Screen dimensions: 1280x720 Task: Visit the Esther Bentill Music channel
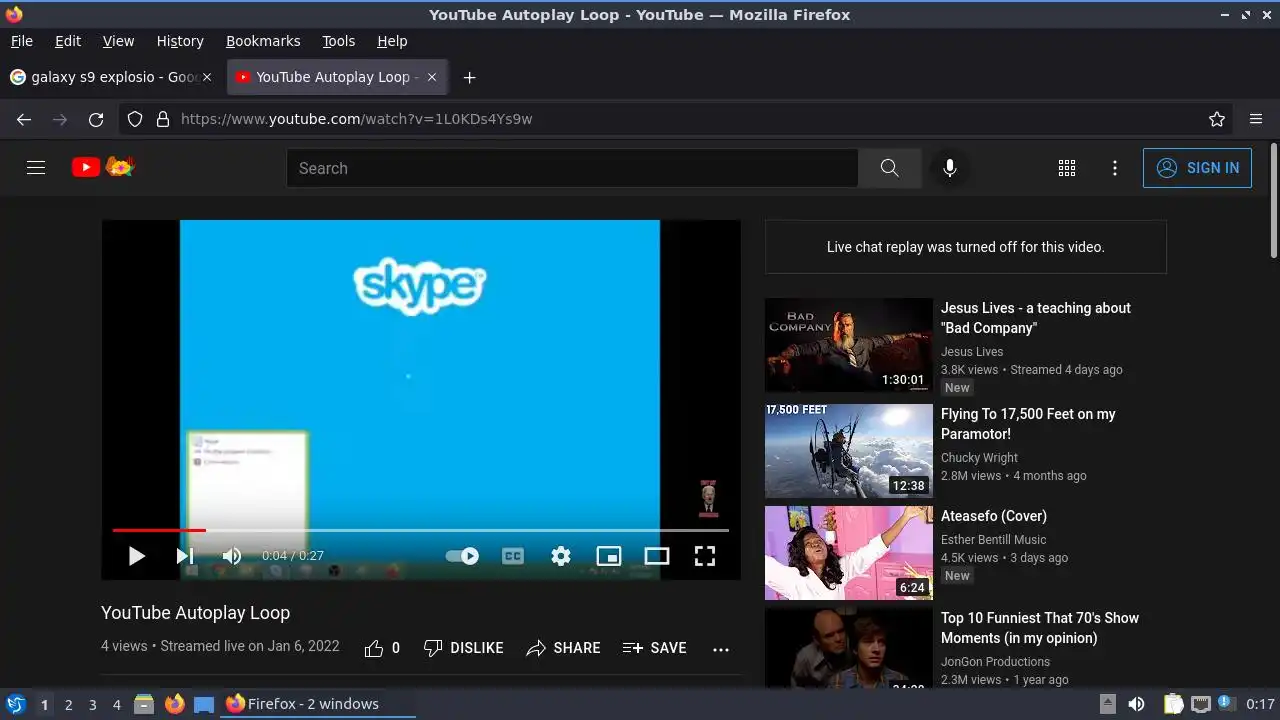click(993, 540)
